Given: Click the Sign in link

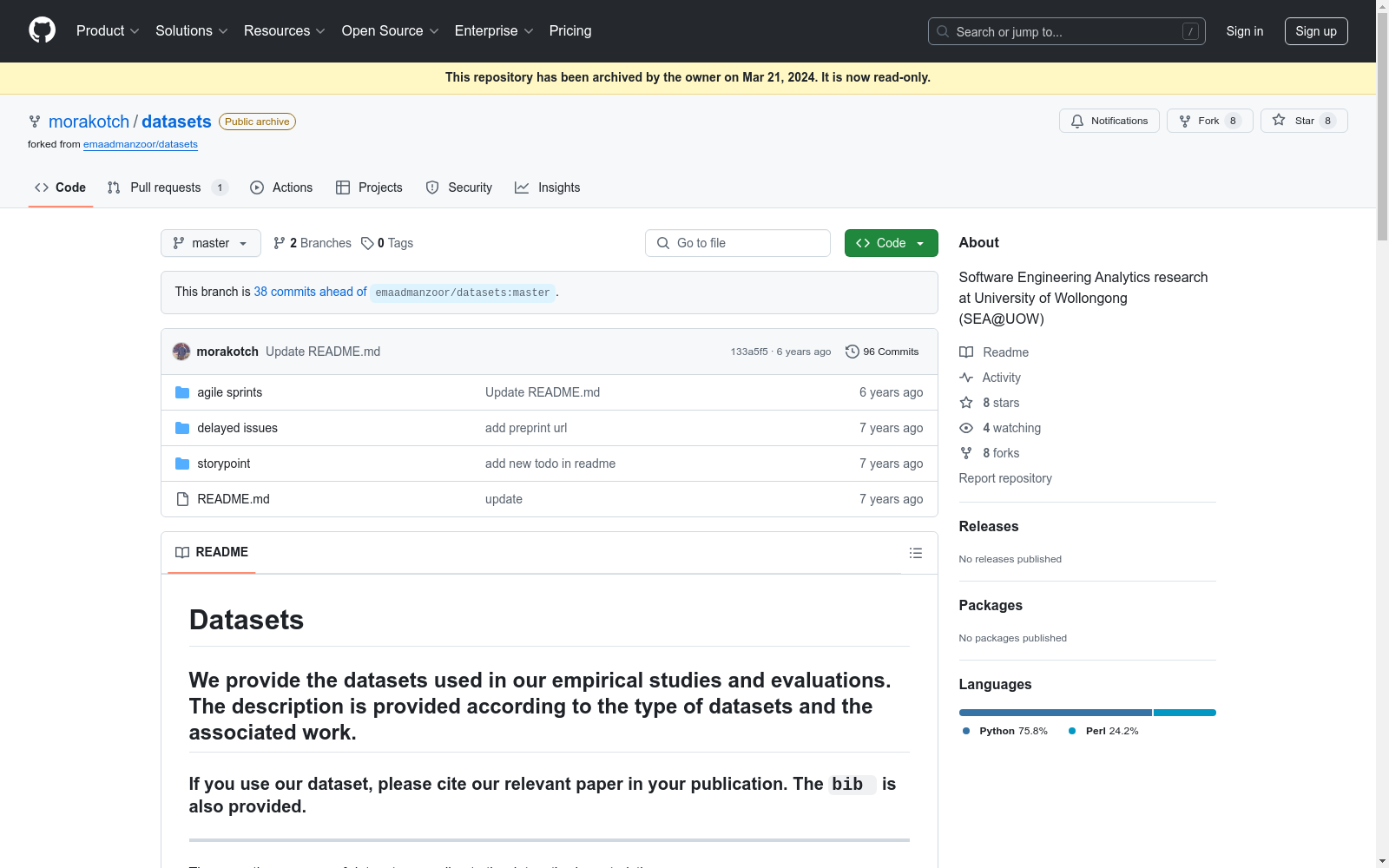Looking at the screenshot, I should pyautogui.click(x=1244, y=31).
